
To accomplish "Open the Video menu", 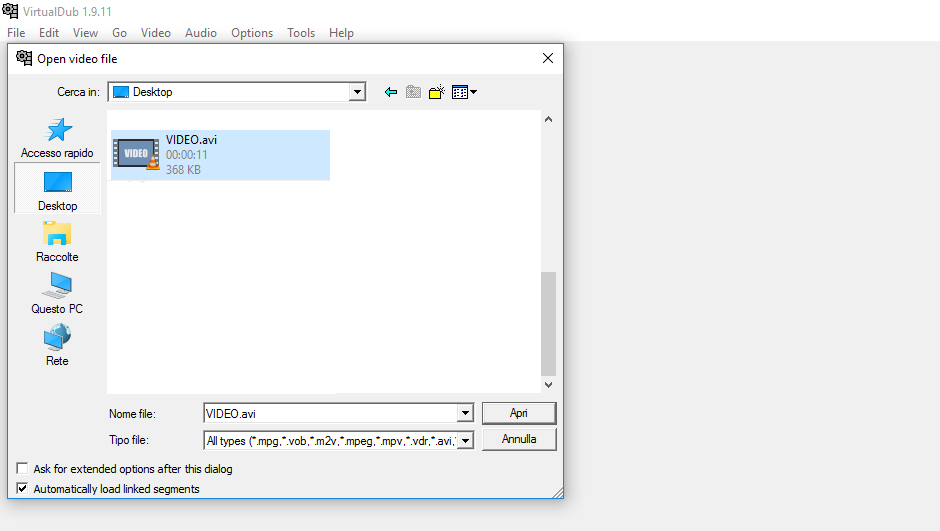I will coord(156,32).
